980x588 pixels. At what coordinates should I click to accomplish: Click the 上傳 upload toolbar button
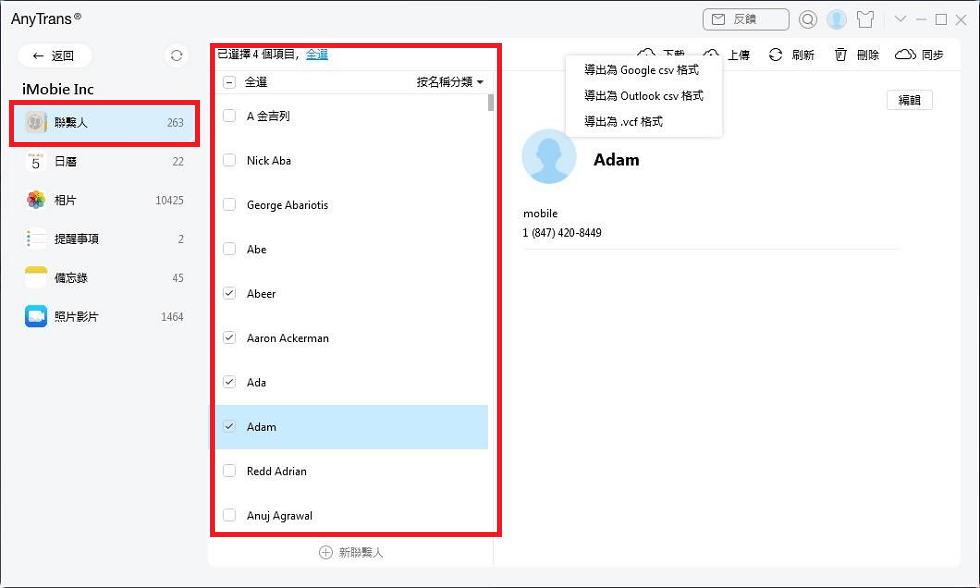(x=727, y=55)
